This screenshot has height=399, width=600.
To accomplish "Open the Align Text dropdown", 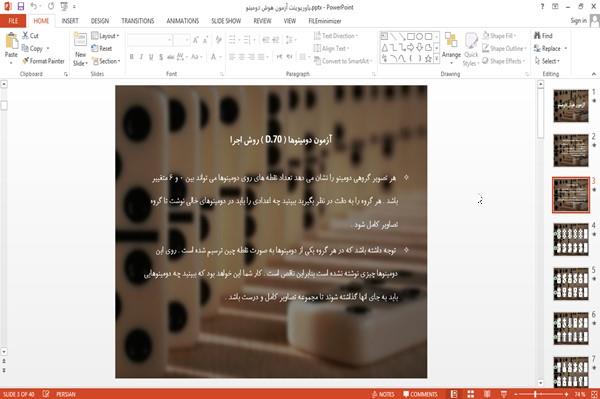I will tap(330, 48).
